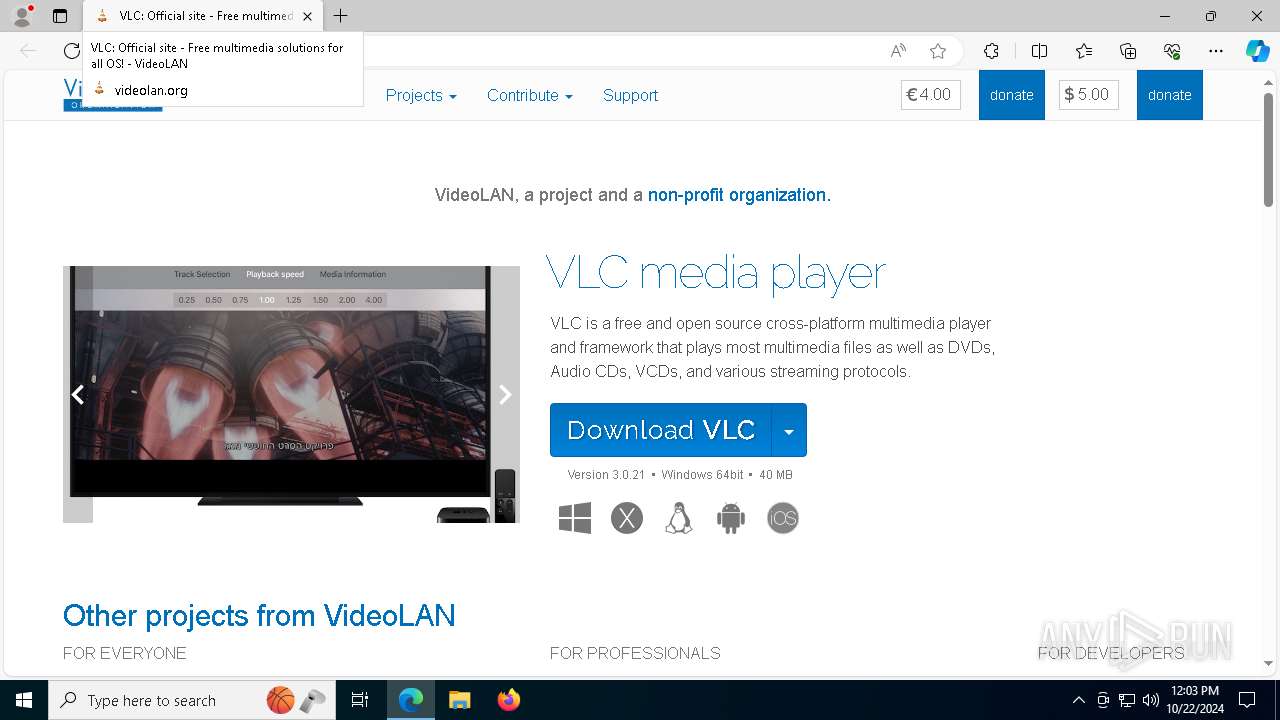Viewport: 1280px width, 720px height.
Task: Donate in dollars button
Action: coord(1170,95)
